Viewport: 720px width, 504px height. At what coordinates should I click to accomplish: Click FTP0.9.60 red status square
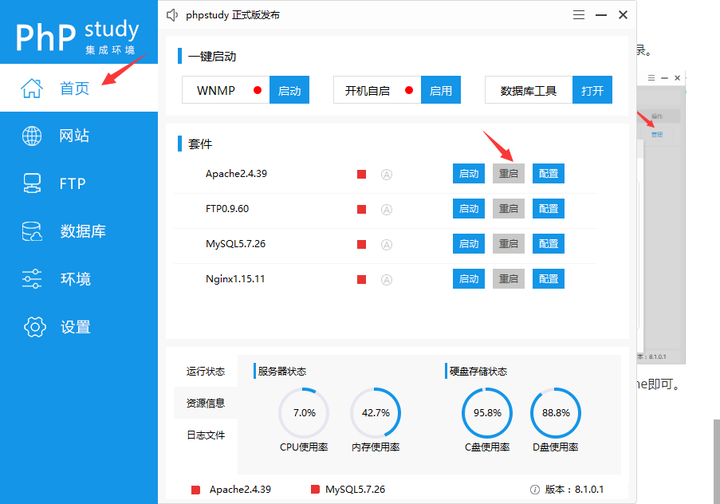tap(362, 210)
